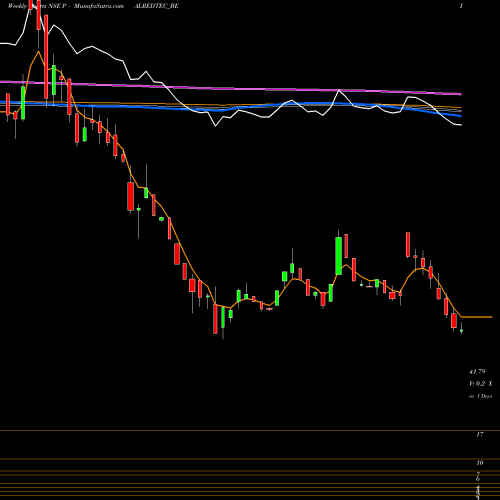Click the 'in 1 Days' label
This screenshot has height=500, width=500.
pyautogui.click(x=480, y=396)
